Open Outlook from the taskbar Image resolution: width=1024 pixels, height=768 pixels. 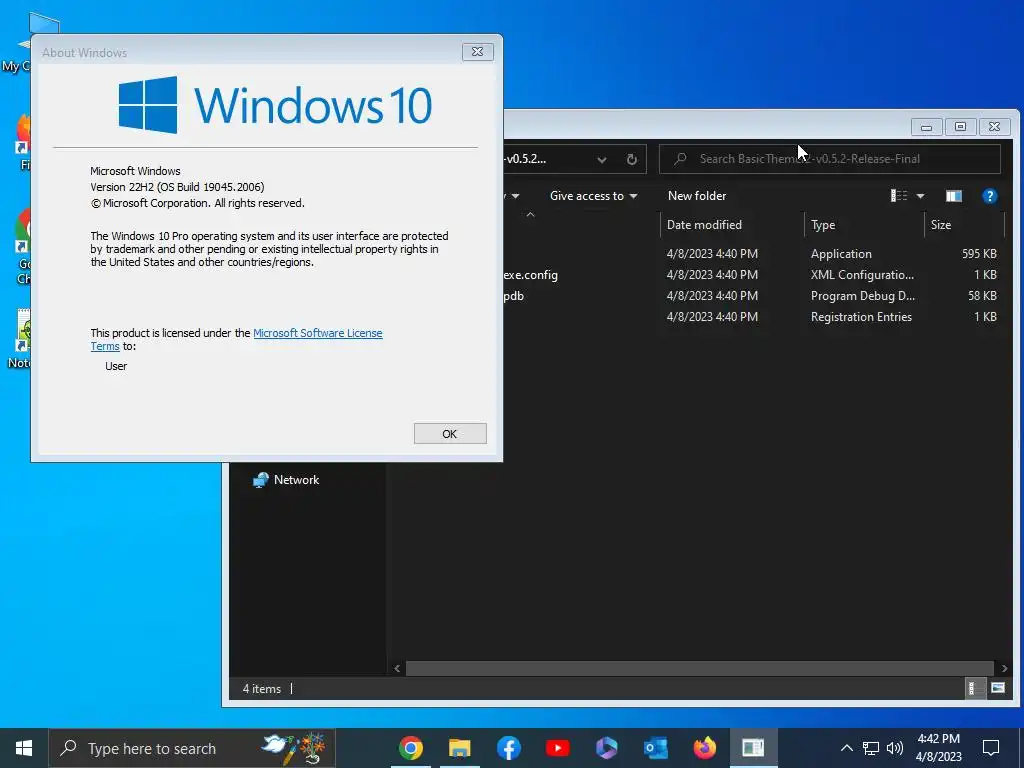coord(656,748)
